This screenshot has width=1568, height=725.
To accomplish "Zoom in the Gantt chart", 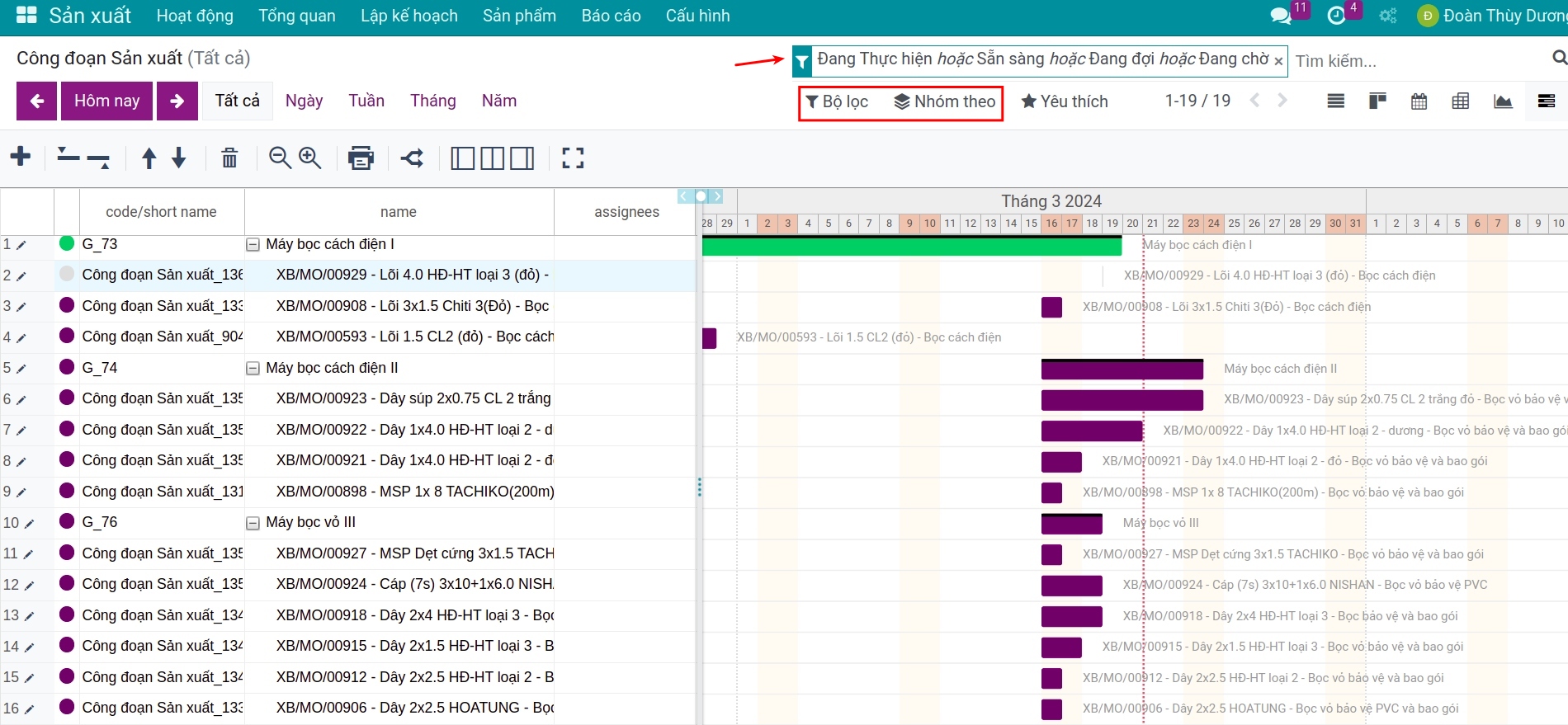I will coord(310,158).
